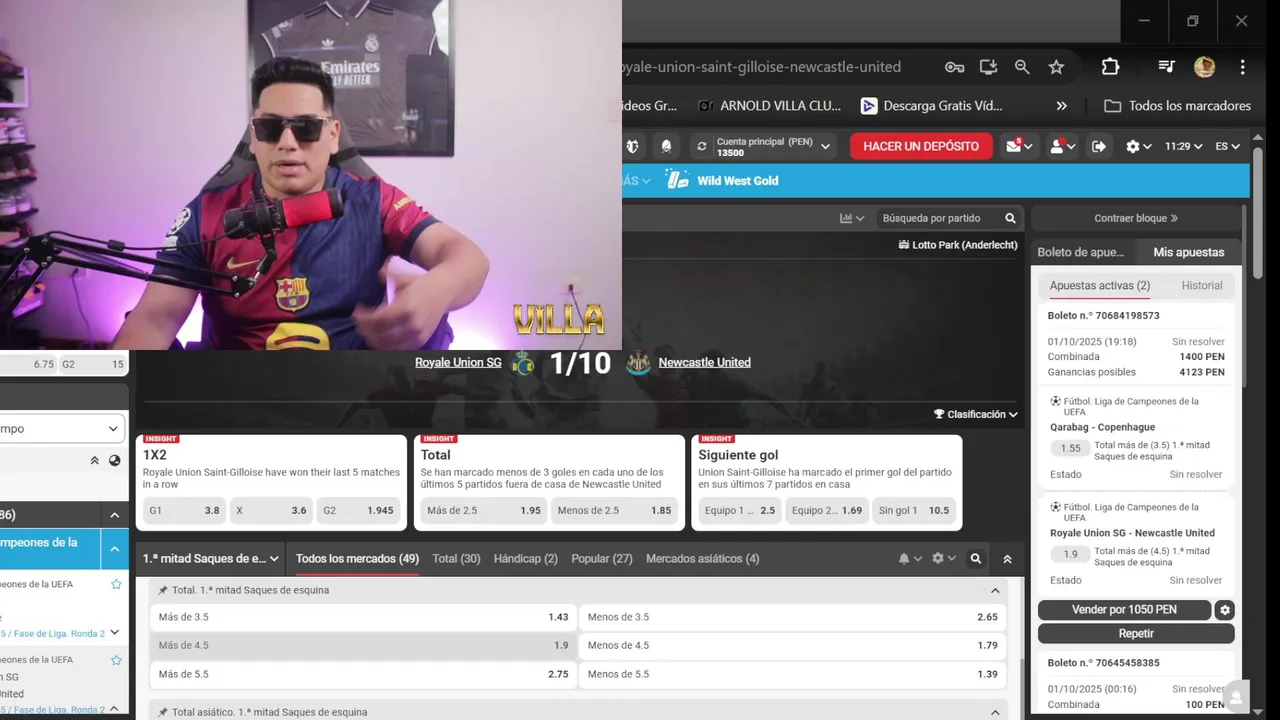Click the search icon in the markets tab bar
The height and width of the screenshot is (720, 1280).
pos(976,559)
